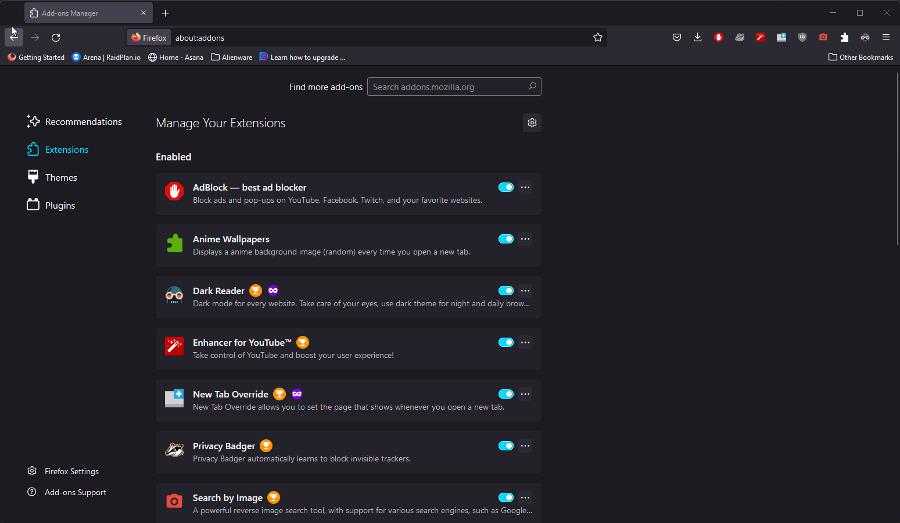Open the Firefox hamburger application menu
This screenshot has height=523, width=900.
pyautogui.click(x=886, y=37)
